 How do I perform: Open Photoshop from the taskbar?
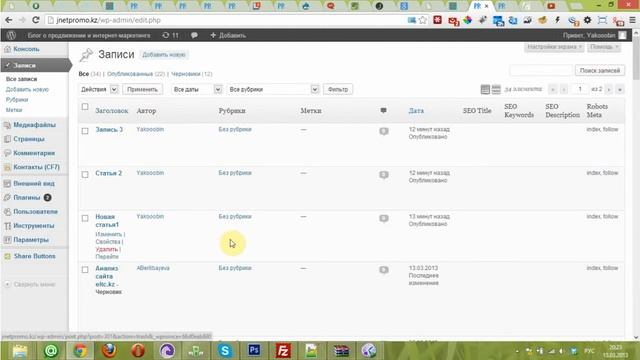pyautogui.click(x=254, y=351)
